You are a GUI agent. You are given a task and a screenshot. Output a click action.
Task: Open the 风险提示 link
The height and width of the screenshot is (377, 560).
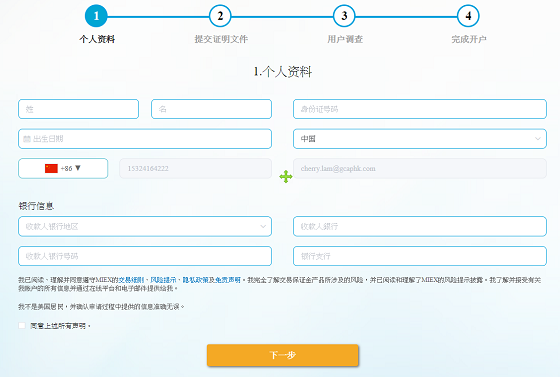point(163,280)
